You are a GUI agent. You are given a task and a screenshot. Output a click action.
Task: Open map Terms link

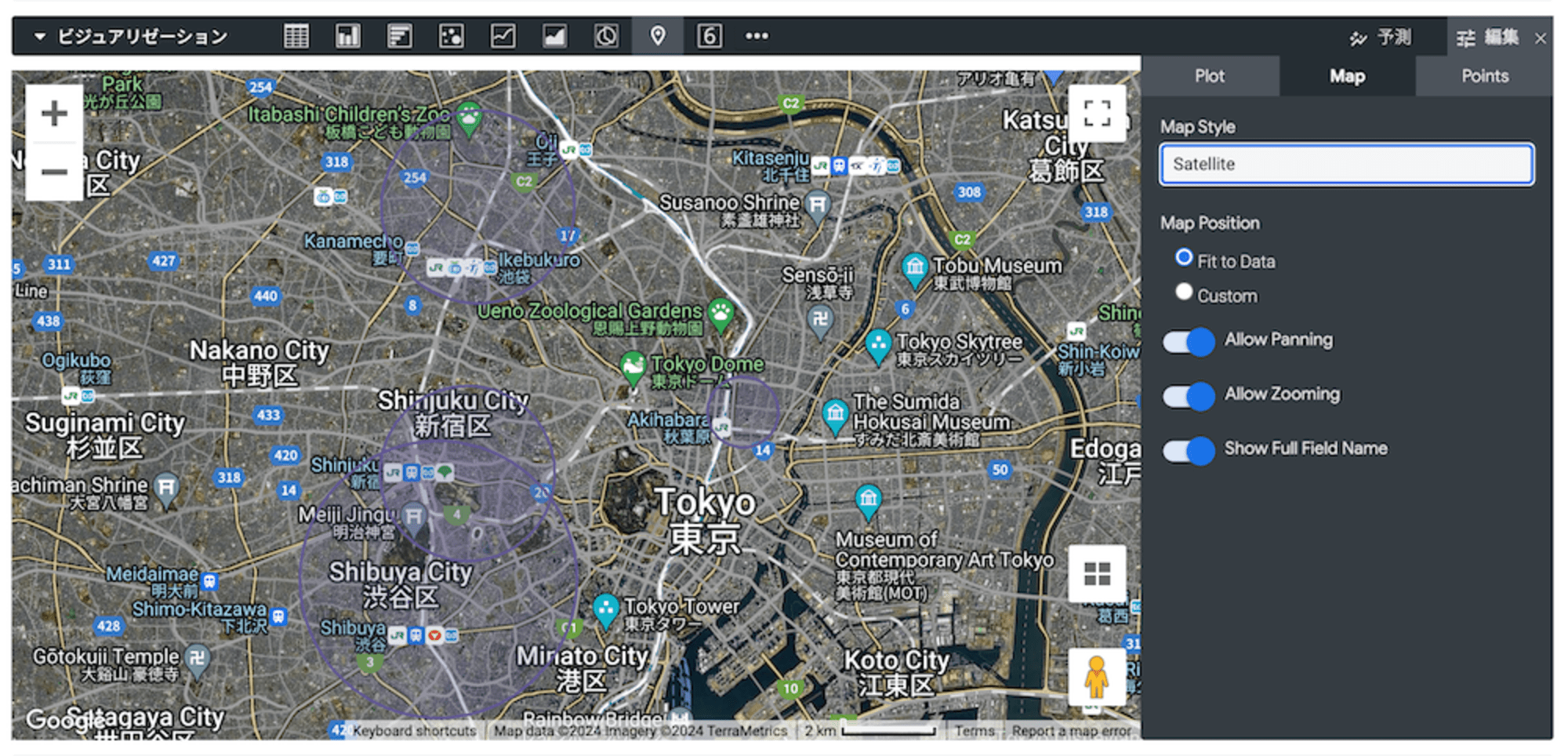975,731
